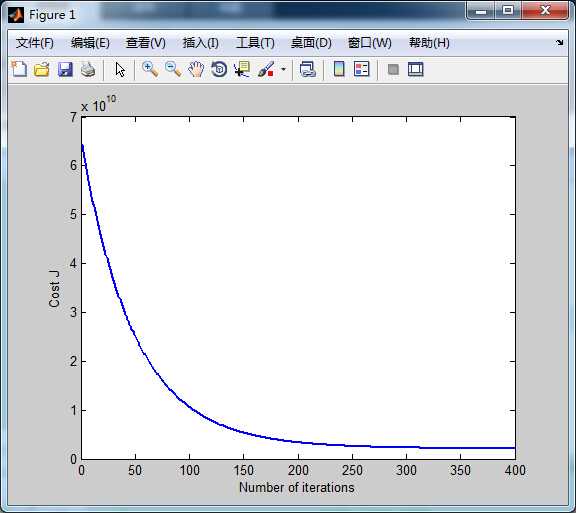
Task: Print the figure using printer icon
Action: (x=88, y=69)
